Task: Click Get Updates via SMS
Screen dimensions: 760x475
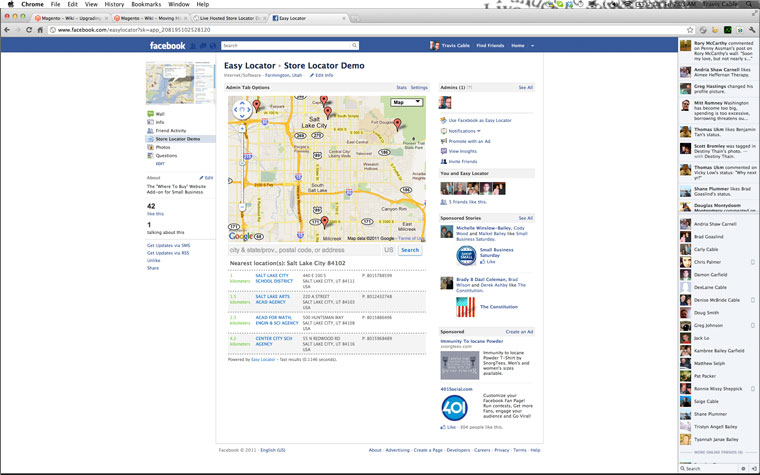Action: 169,246
